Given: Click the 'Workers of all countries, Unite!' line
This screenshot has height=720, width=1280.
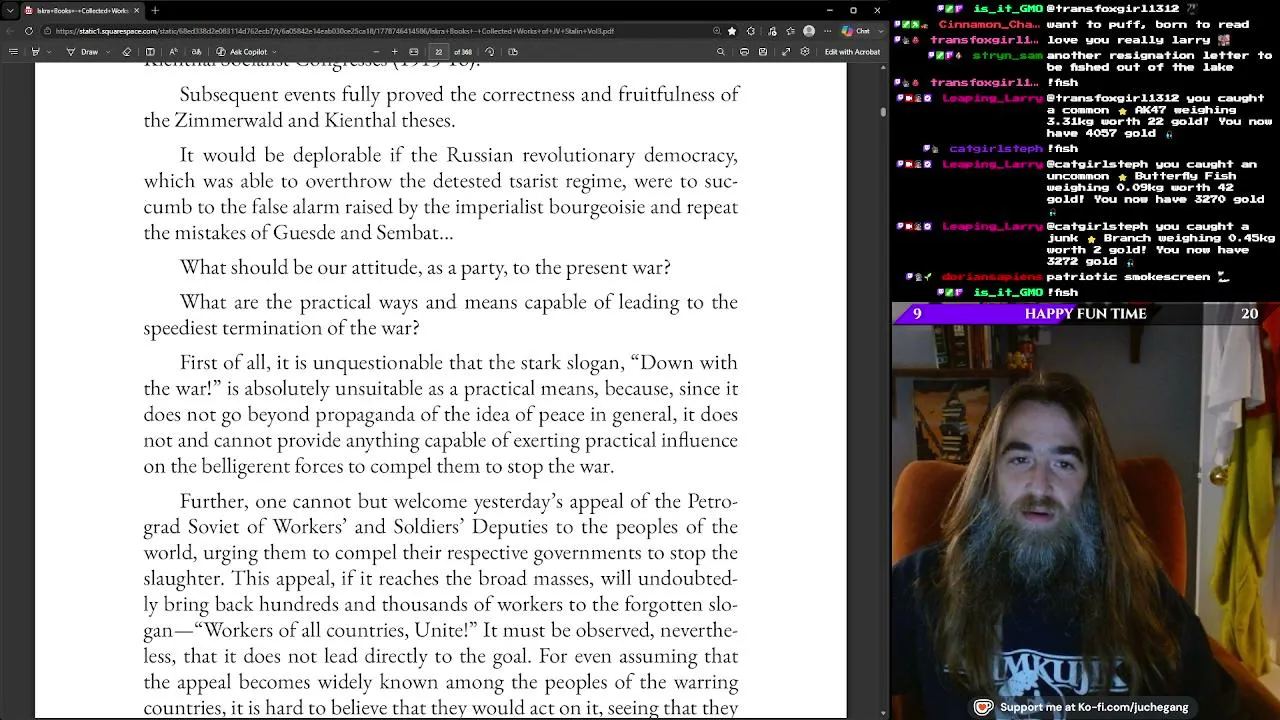Looking at the screenshot, I should (336, 629).
